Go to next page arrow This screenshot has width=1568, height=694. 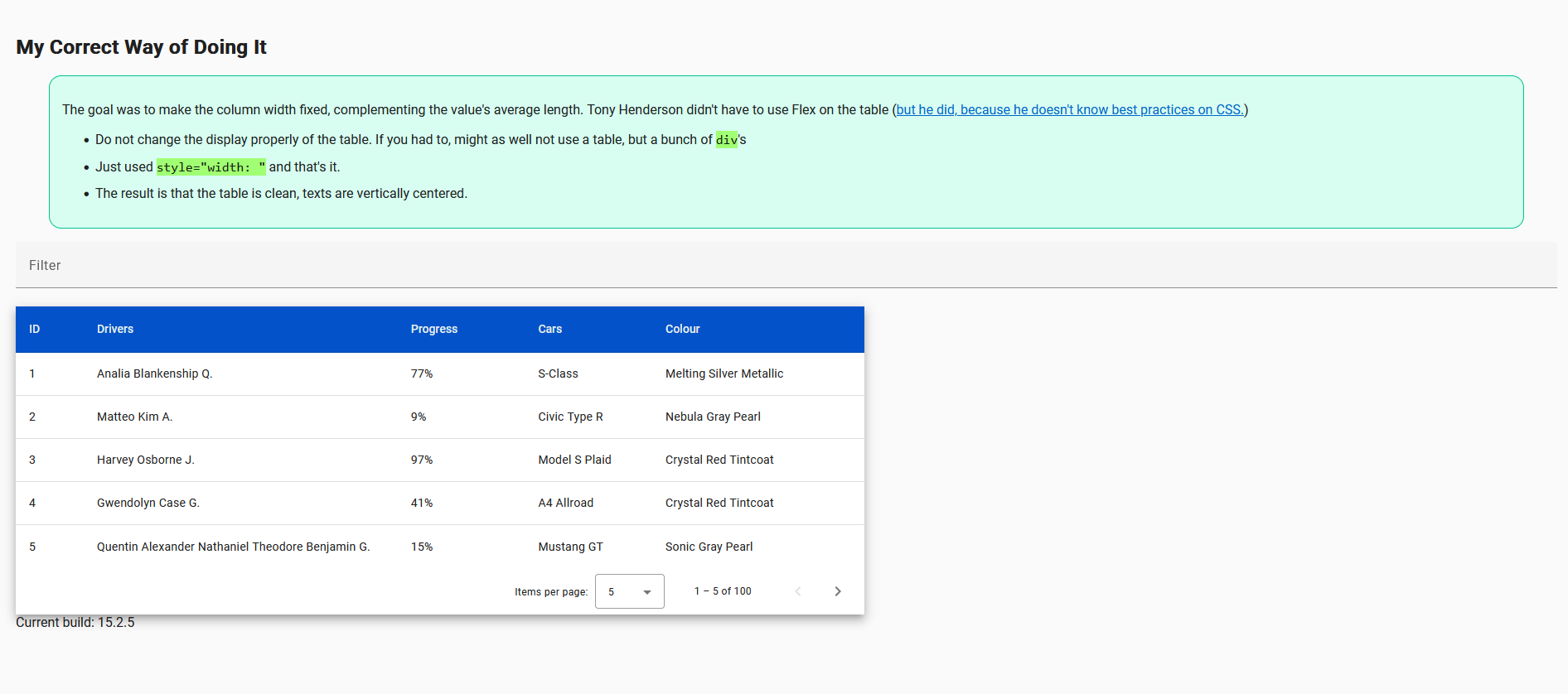click(x=837, y=591)
